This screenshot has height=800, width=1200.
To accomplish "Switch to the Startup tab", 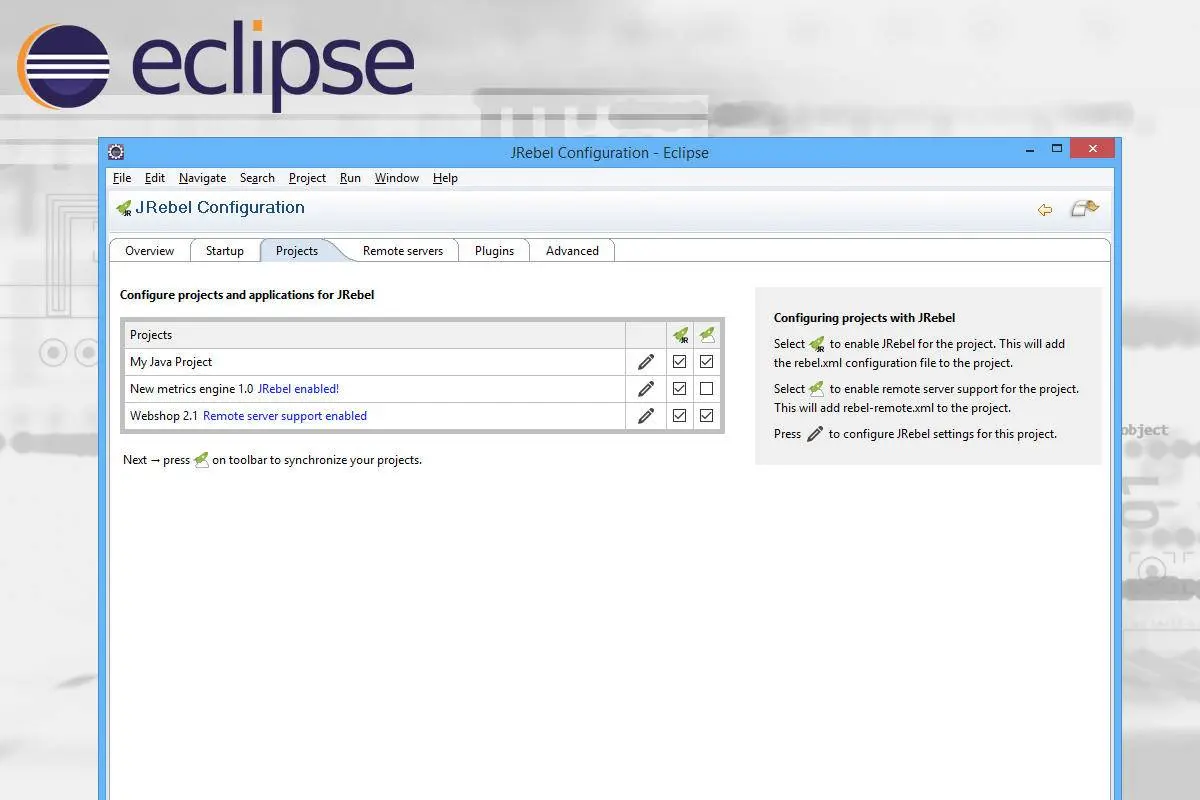I will 225,251.
